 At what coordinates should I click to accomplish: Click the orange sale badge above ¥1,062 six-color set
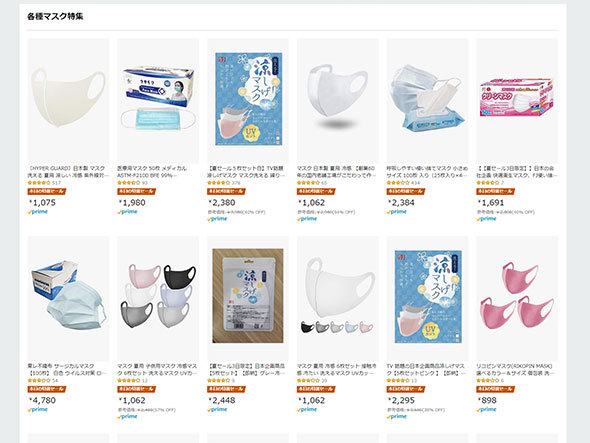click(x=137, y=389)
